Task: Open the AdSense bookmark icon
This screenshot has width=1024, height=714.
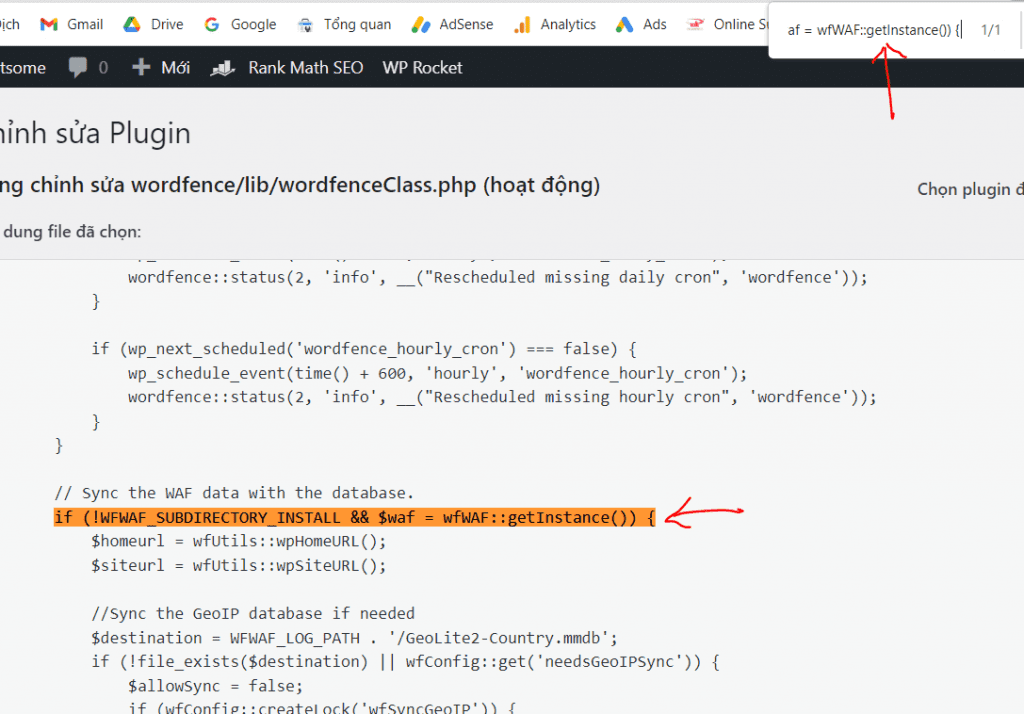Action: (421, 25)
